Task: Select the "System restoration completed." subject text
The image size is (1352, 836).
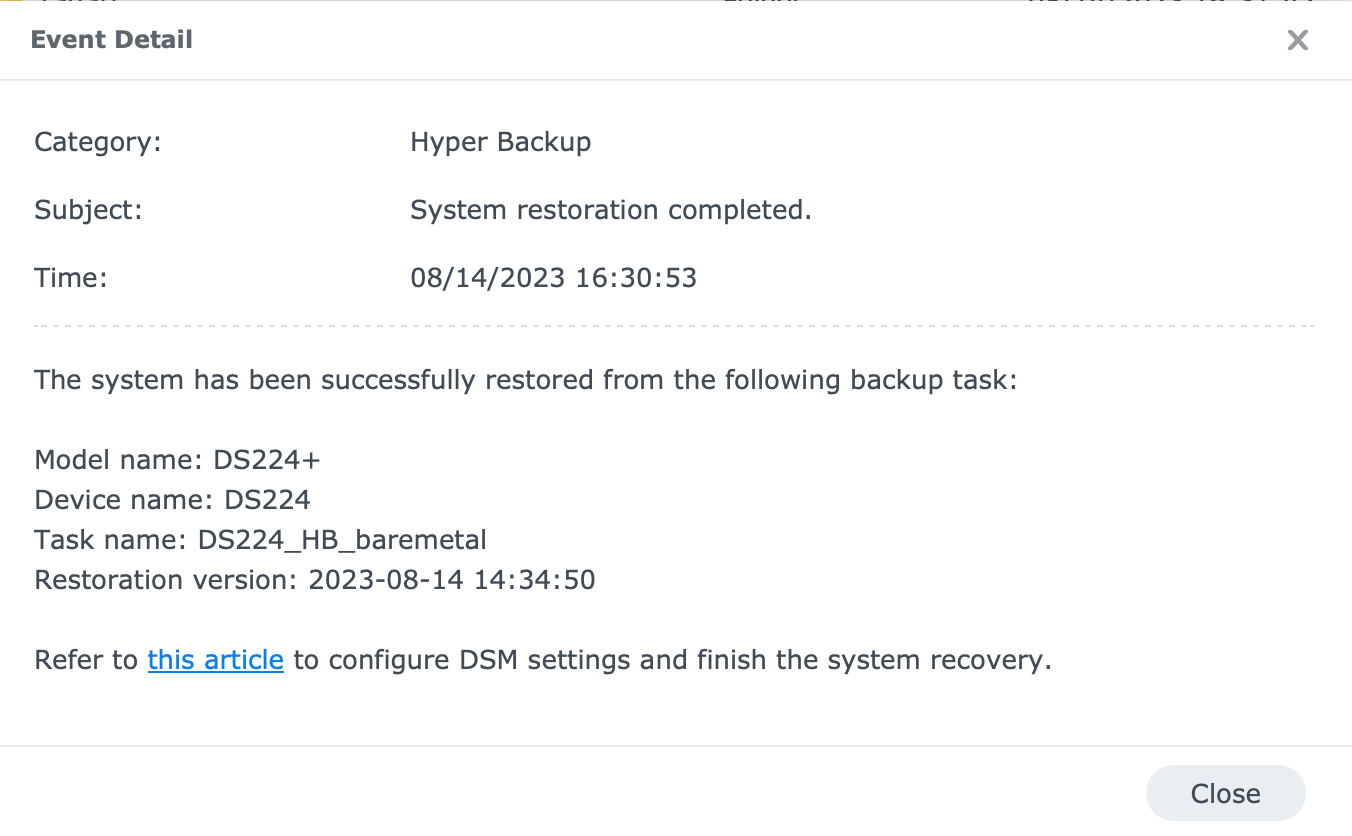Action: pos(610,210)
